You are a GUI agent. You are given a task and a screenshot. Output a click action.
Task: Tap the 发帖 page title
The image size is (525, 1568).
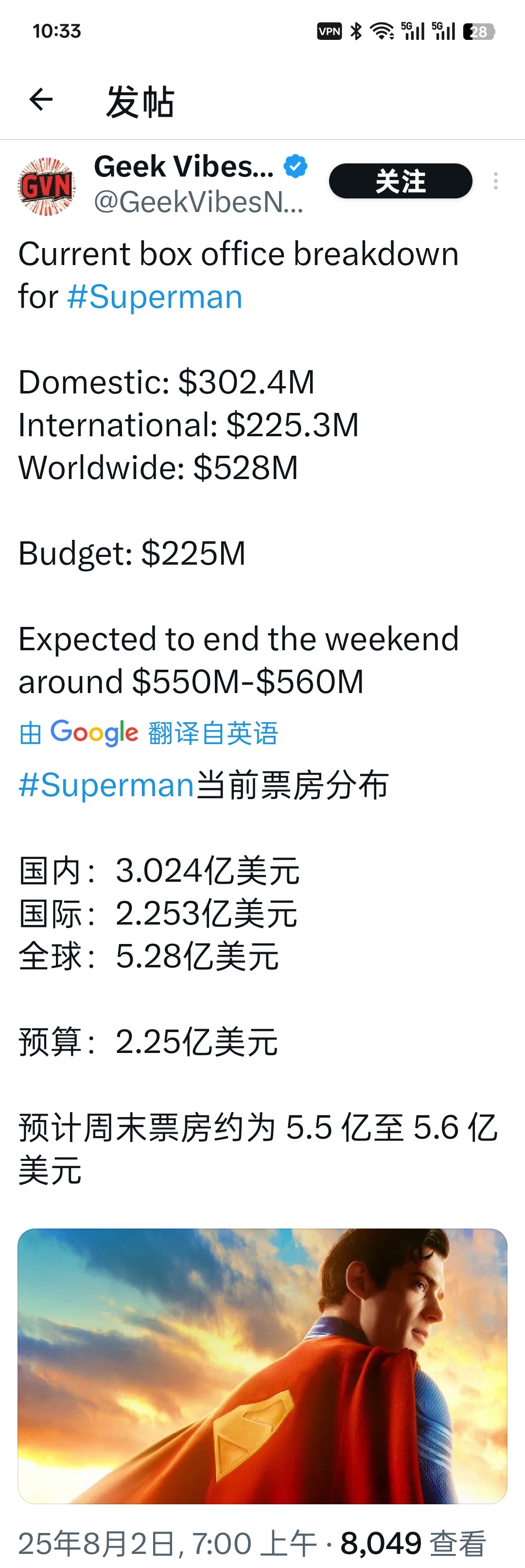click(140, 101)
